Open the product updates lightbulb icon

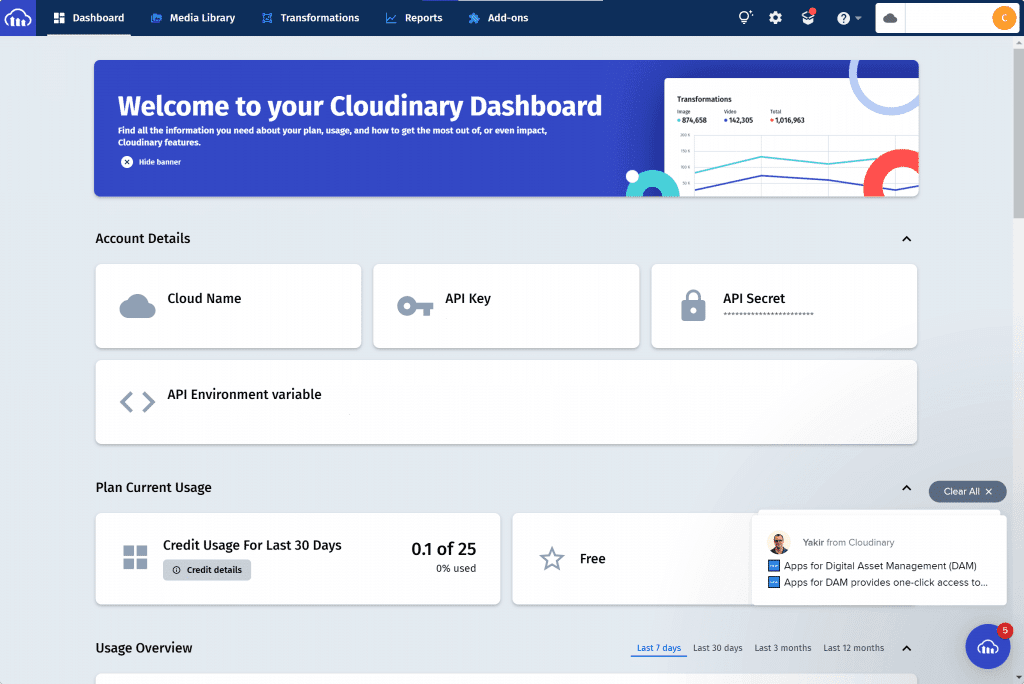pos(745,17)
